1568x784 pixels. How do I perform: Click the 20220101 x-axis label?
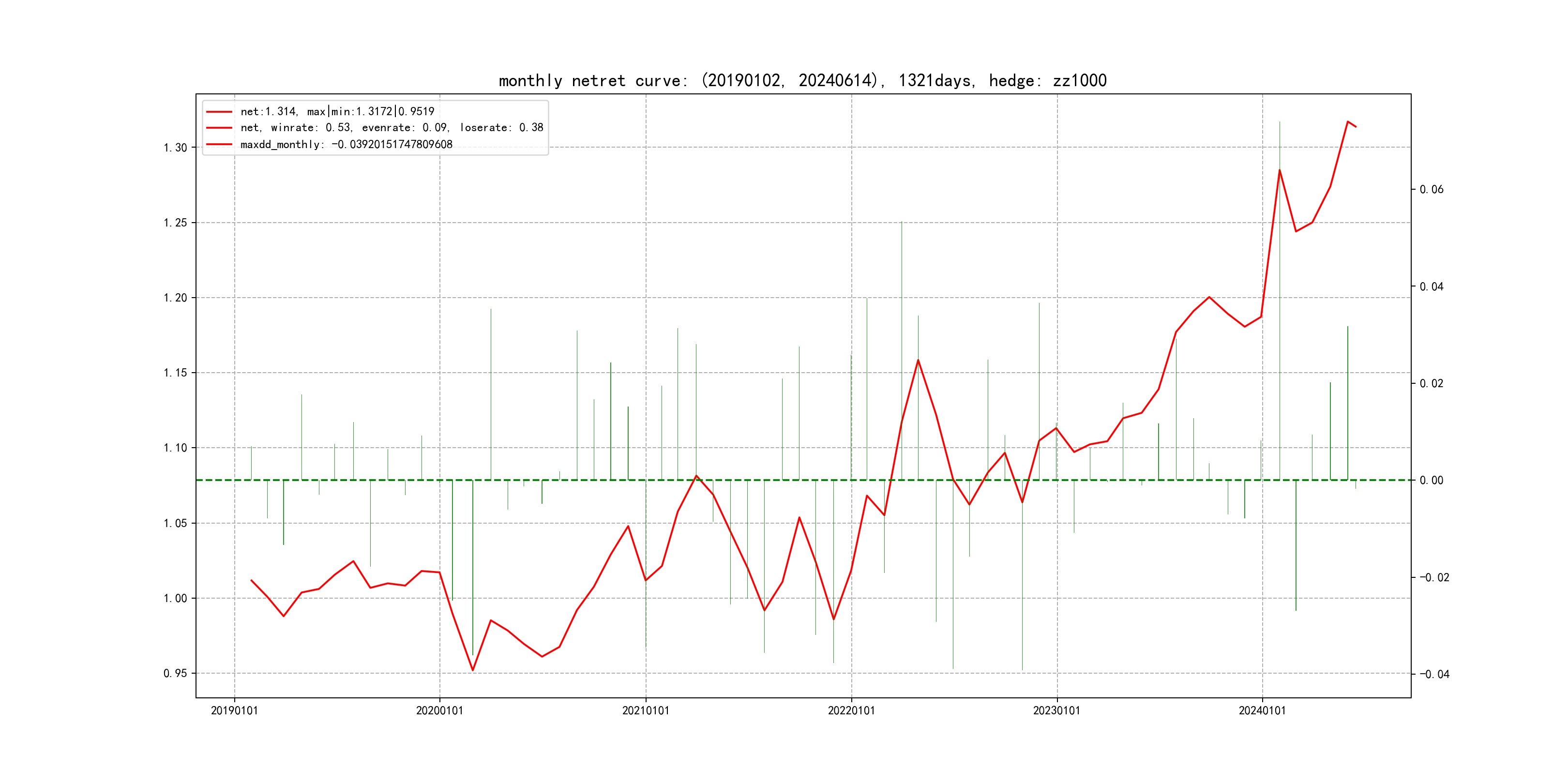[x=851, y=710]
